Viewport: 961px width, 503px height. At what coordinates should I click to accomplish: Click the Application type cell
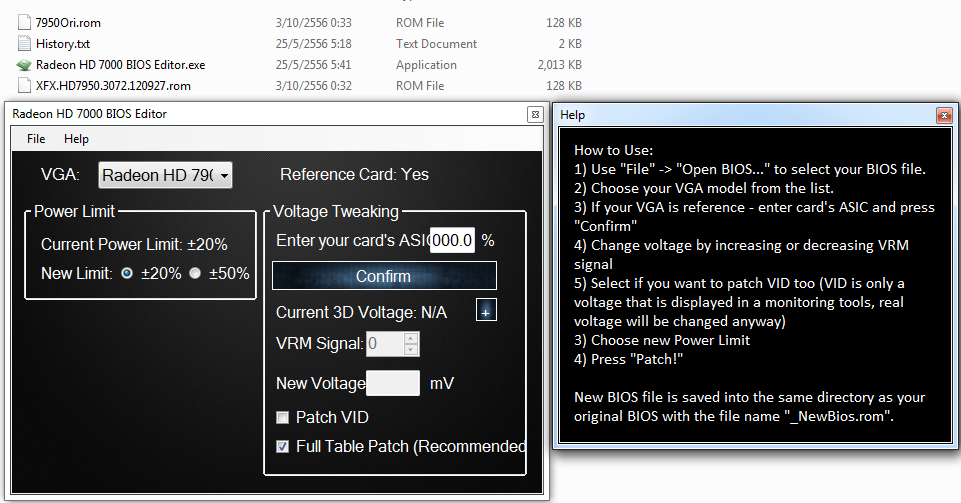tap(426, 64)
